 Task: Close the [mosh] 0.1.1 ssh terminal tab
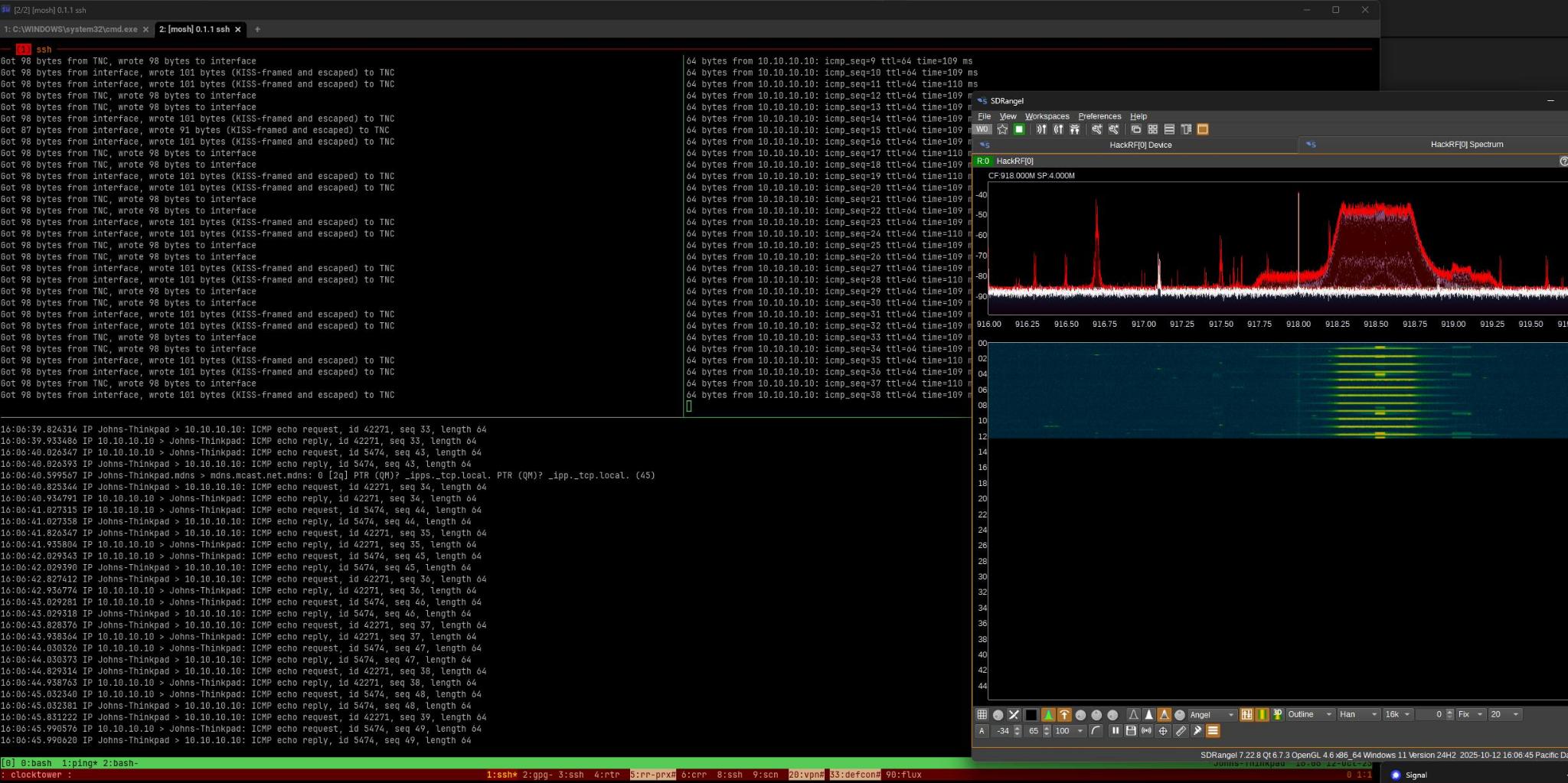tap(237, 29)
